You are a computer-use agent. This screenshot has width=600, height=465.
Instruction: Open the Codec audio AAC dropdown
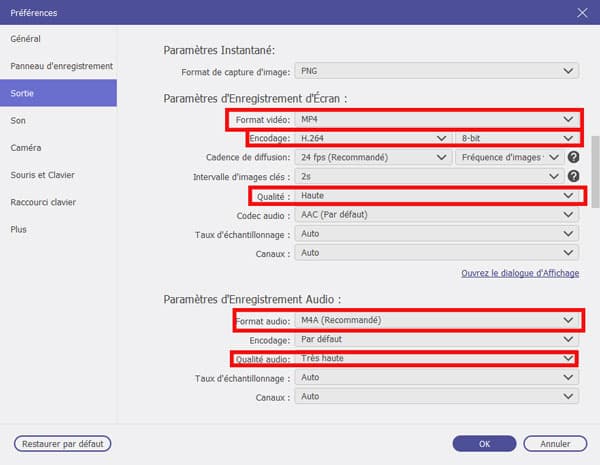(x=437, y=215)
